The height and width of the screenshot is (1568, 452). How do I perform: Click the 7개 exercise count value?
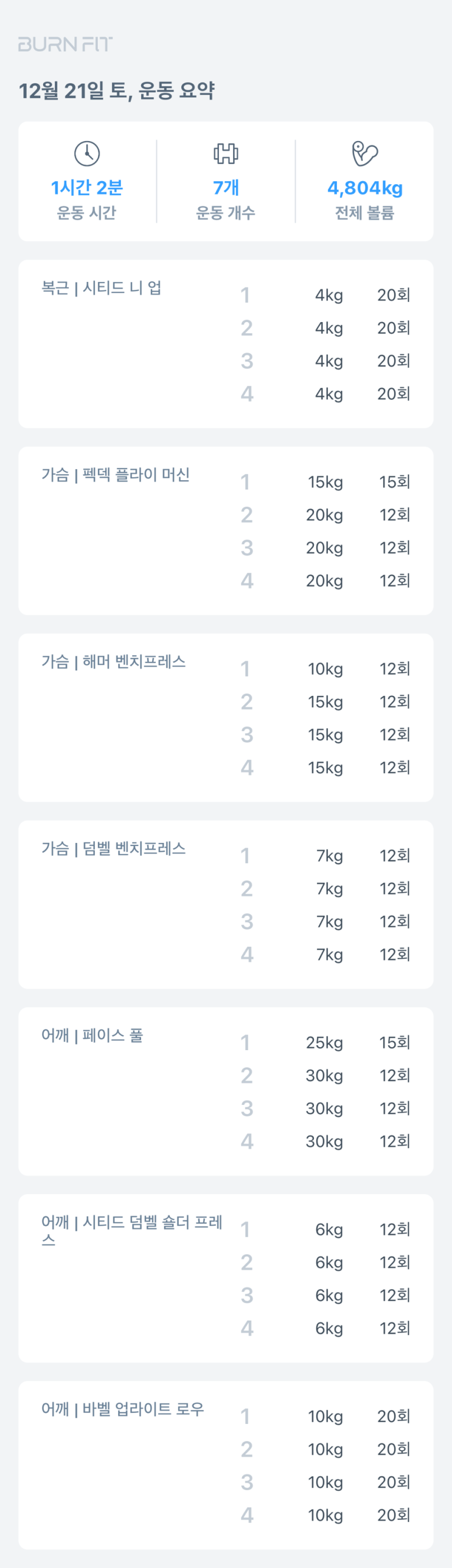tap(225, 187)
